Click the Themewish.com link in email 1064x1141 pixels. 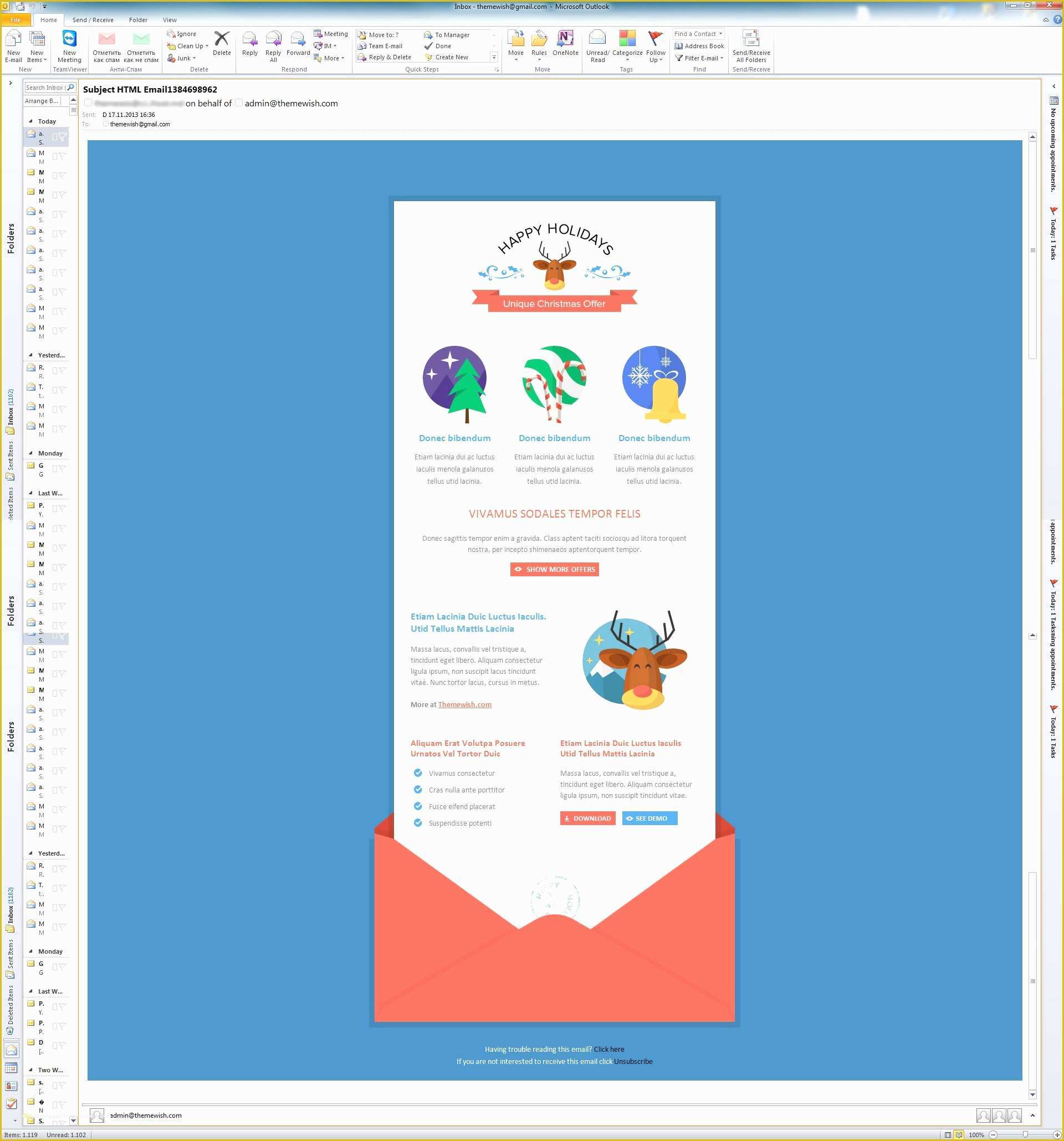[x=464, y=704]
